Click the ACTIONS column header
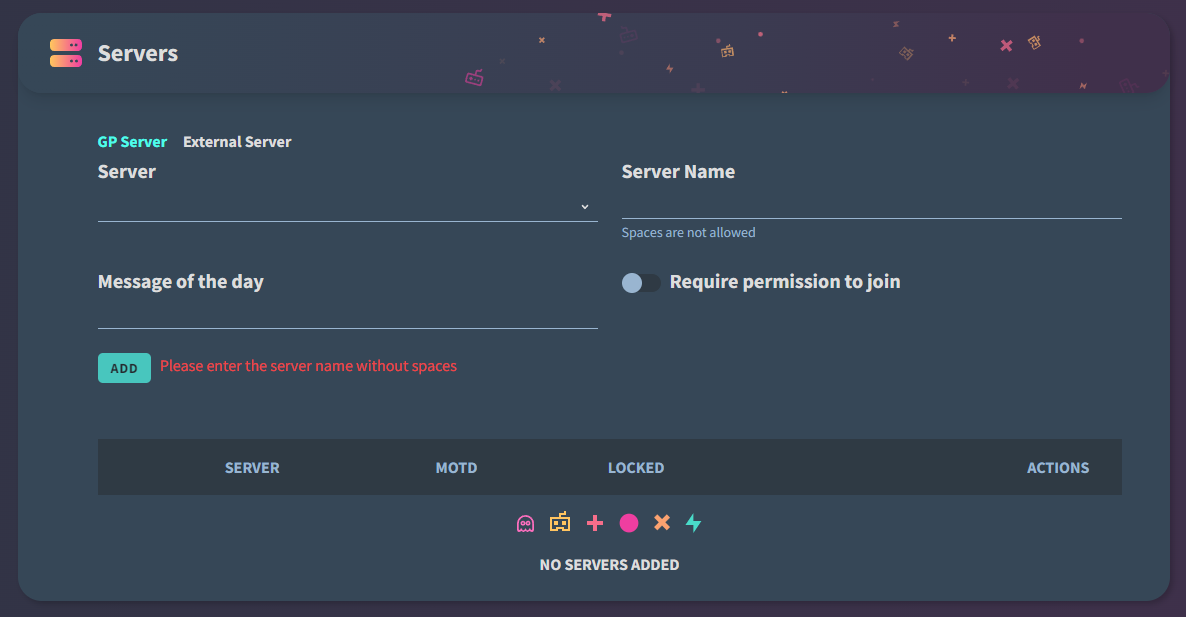This screenshot has height=617, width=1186. tap(1057, 468)
